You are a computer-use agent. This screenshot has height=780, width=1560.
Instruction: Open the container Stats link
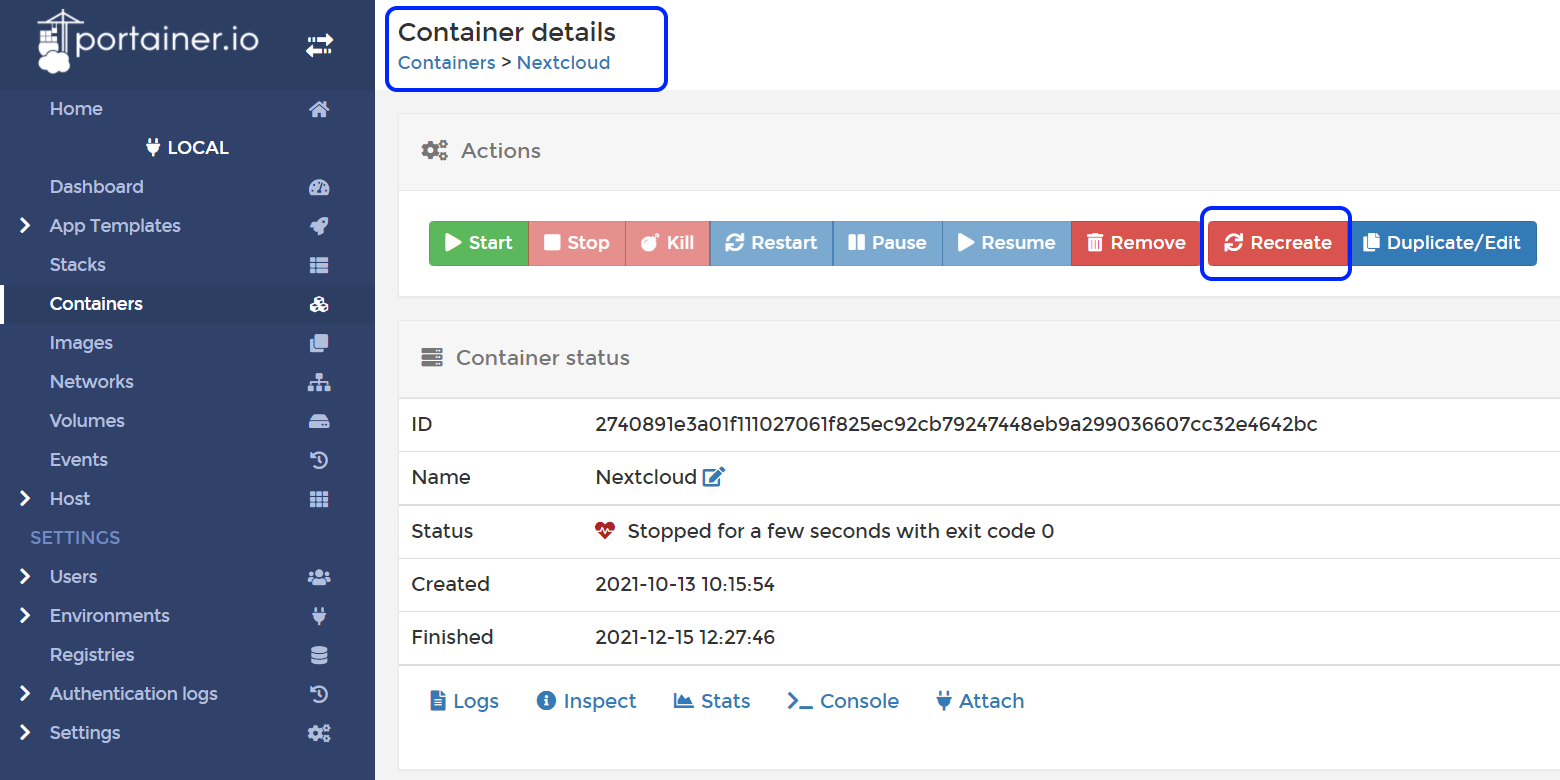[x=712, y=701]
